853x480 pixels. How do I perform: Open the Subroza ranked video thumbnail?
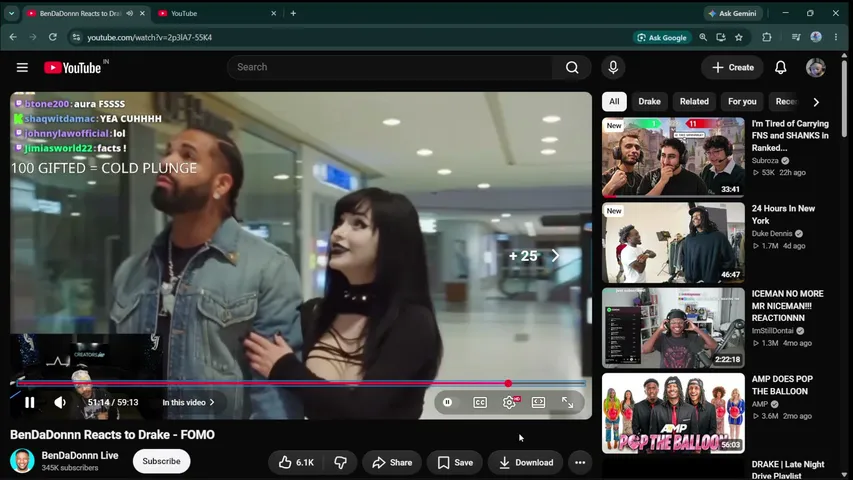point(673,157)
